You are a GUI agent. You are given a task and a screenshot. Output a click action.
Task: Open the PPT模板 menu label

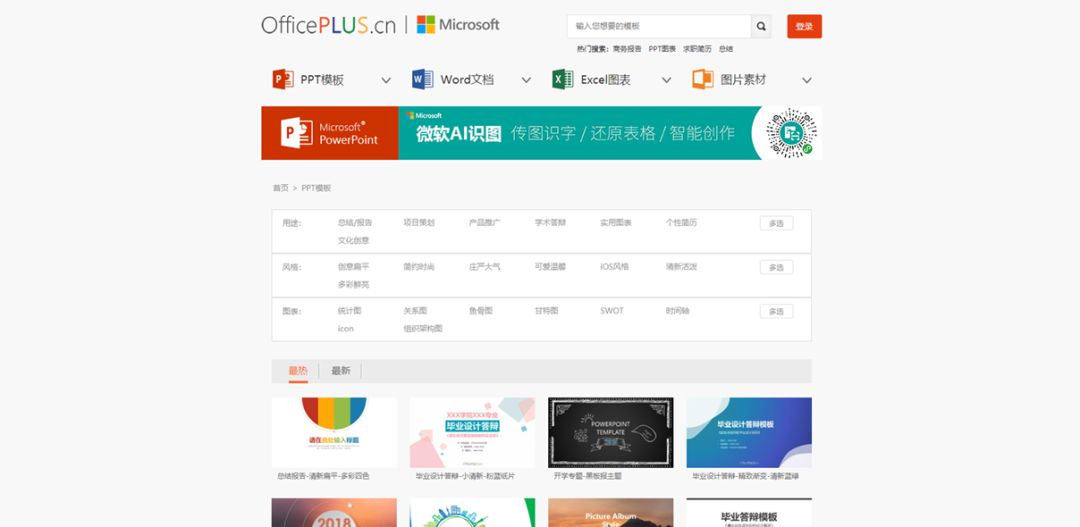(322, 80)
